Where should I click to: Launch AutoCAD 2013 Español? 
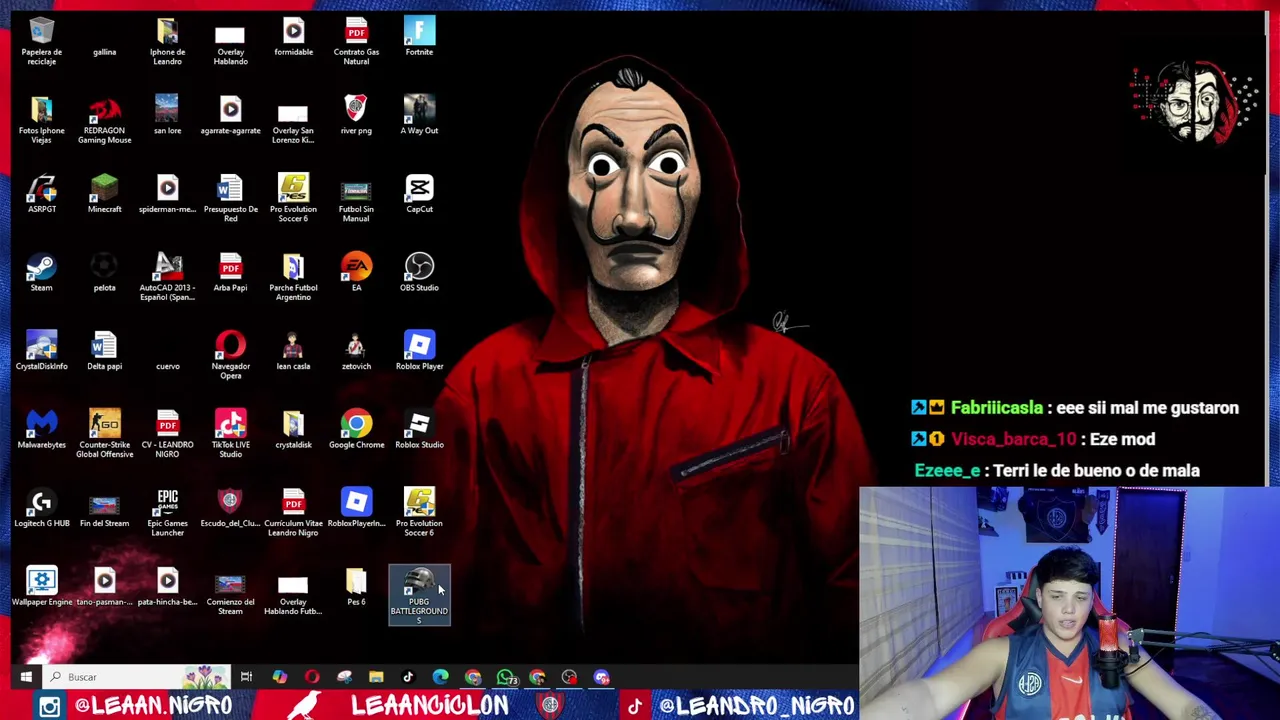click(167, 278)
